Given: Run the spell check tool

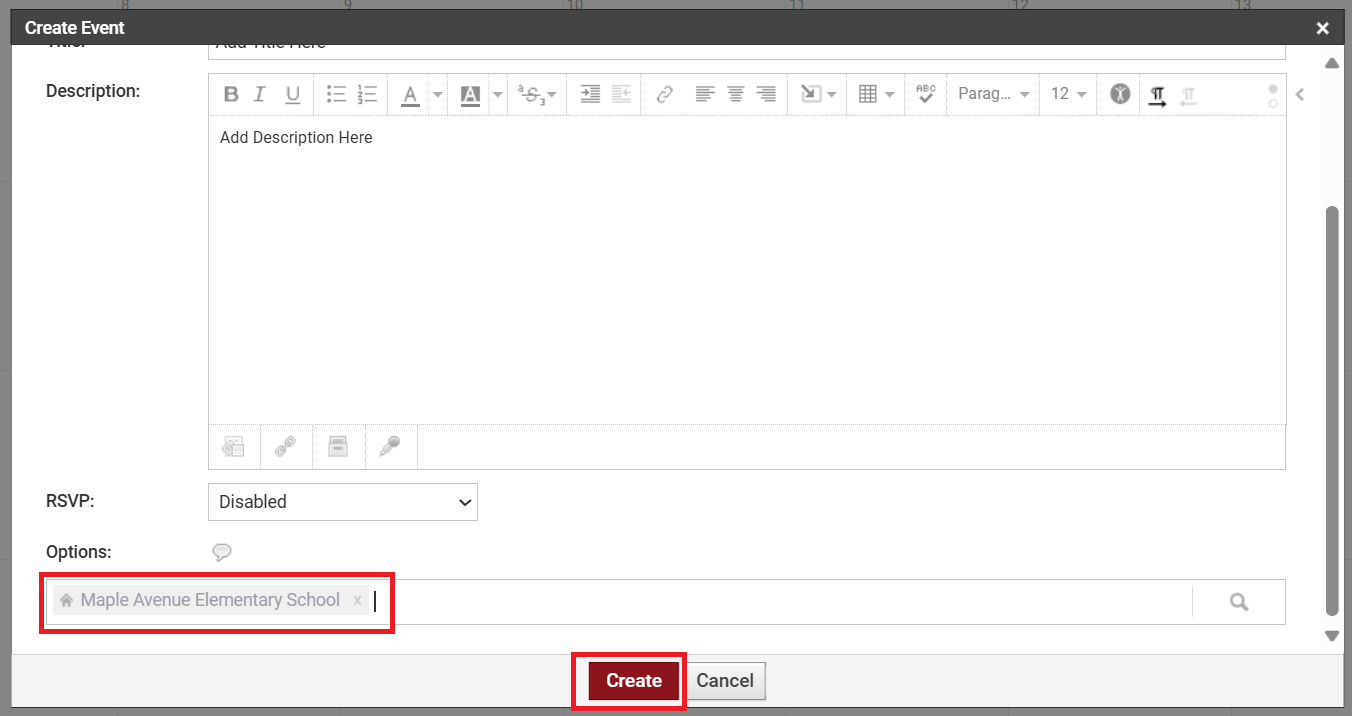Looking at the screenshot, I should tap(925, 94).
